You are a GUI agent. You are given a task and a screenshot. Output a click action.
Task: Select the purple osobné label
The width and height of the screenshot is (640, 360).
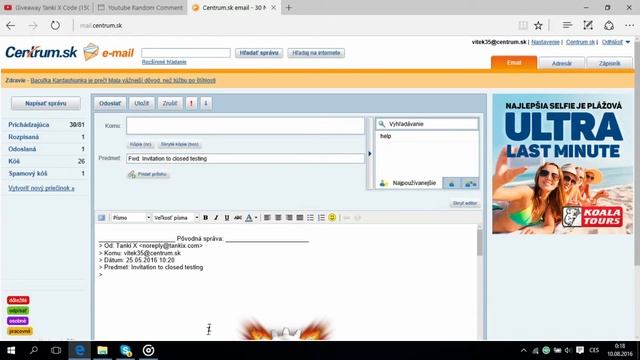click(x=18, y=321)
